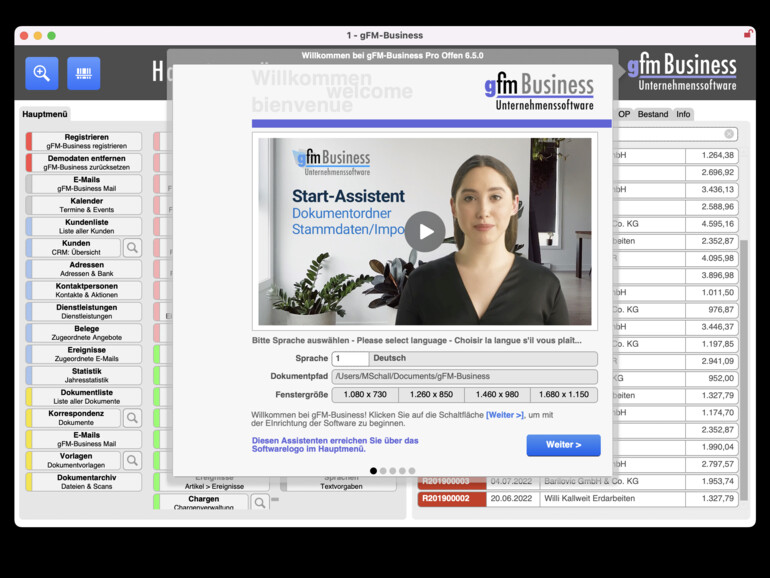Go to second page dot of assistant
The height and width of the screenshot is (578, 770).
383,471
